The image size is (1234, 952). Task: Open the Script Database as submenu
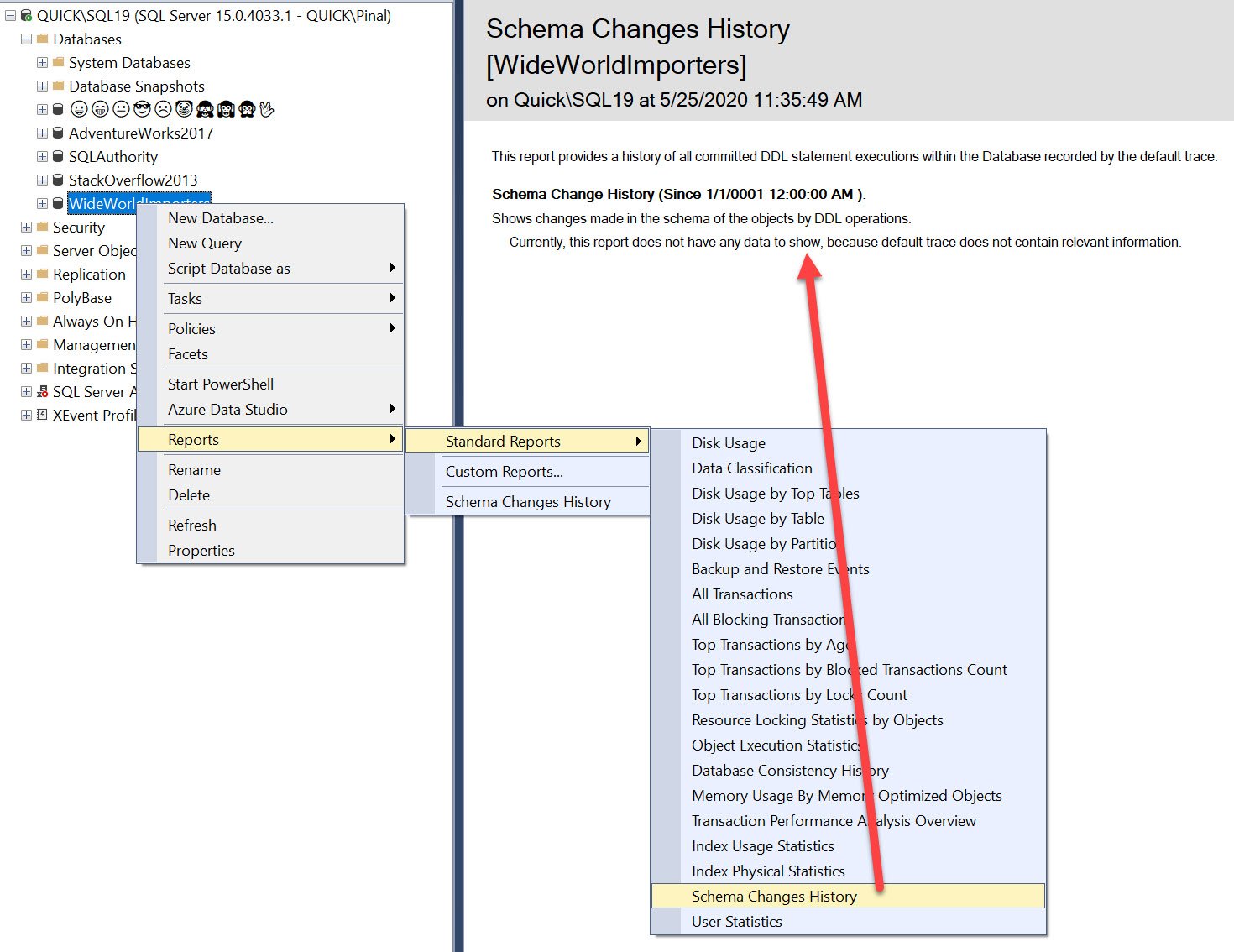point(270,269)
